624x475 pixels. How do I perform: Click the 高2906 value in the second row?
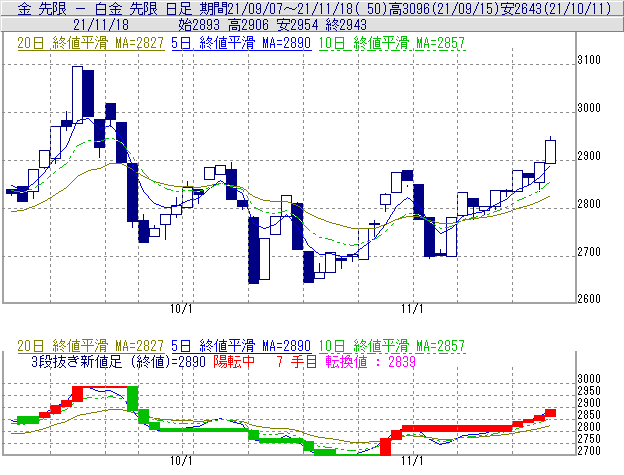point(248,25)
